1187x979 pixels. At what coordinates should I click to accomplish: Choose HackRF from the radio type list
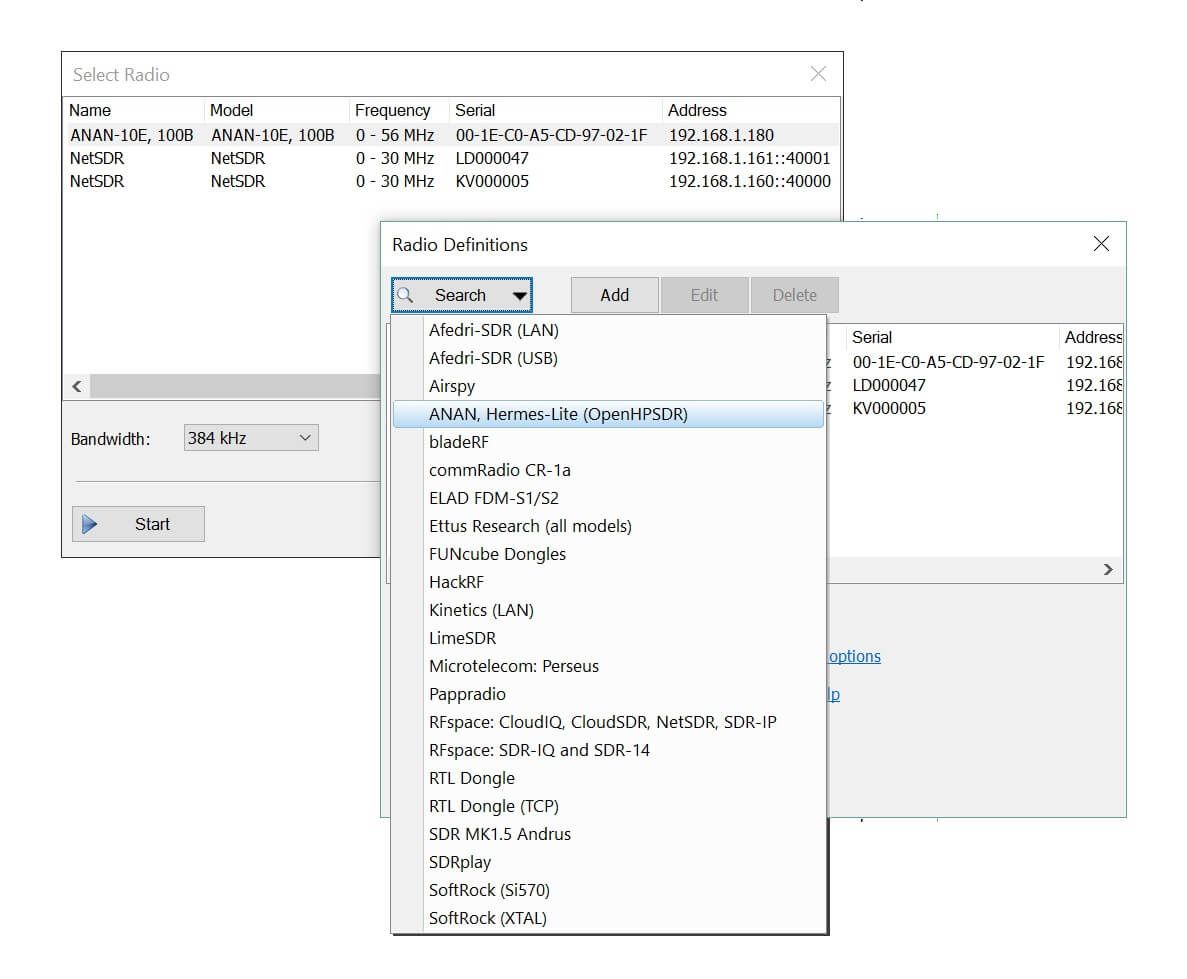pos(456,581)
